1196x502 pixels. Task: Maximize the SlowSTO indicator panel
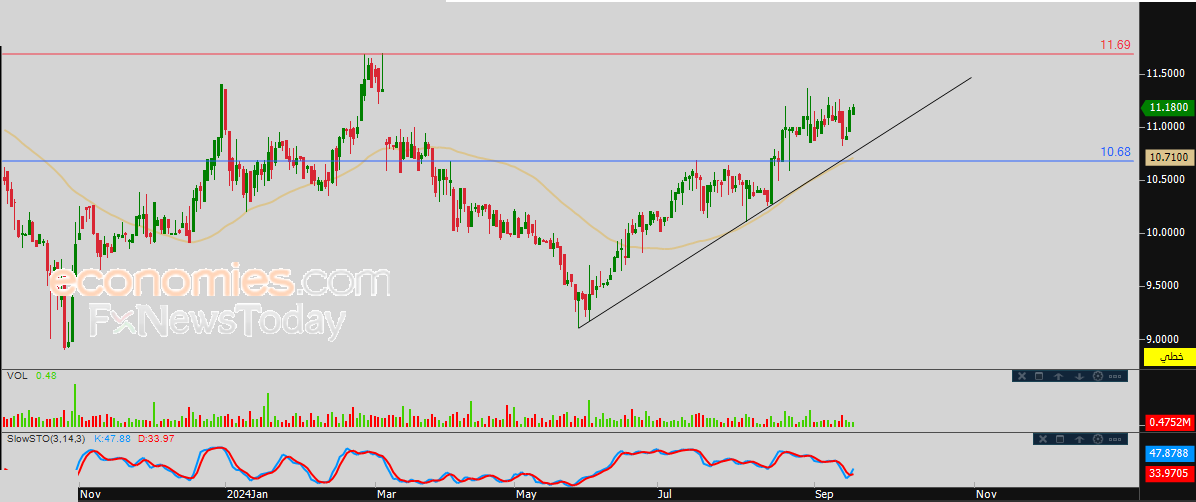(1060, 439)
